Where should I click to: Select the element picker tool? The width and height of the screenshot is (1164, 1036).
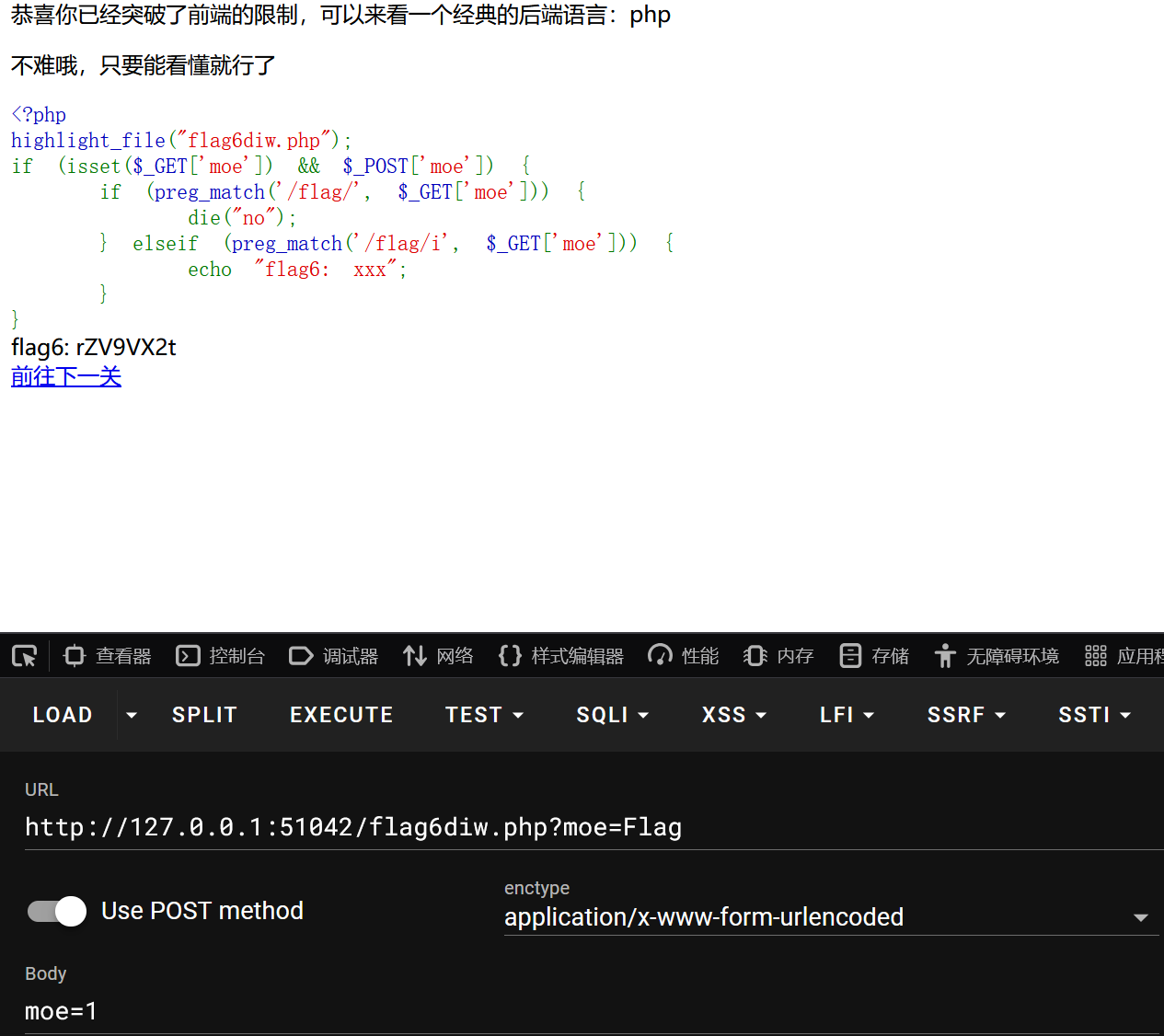pos(24,655)
